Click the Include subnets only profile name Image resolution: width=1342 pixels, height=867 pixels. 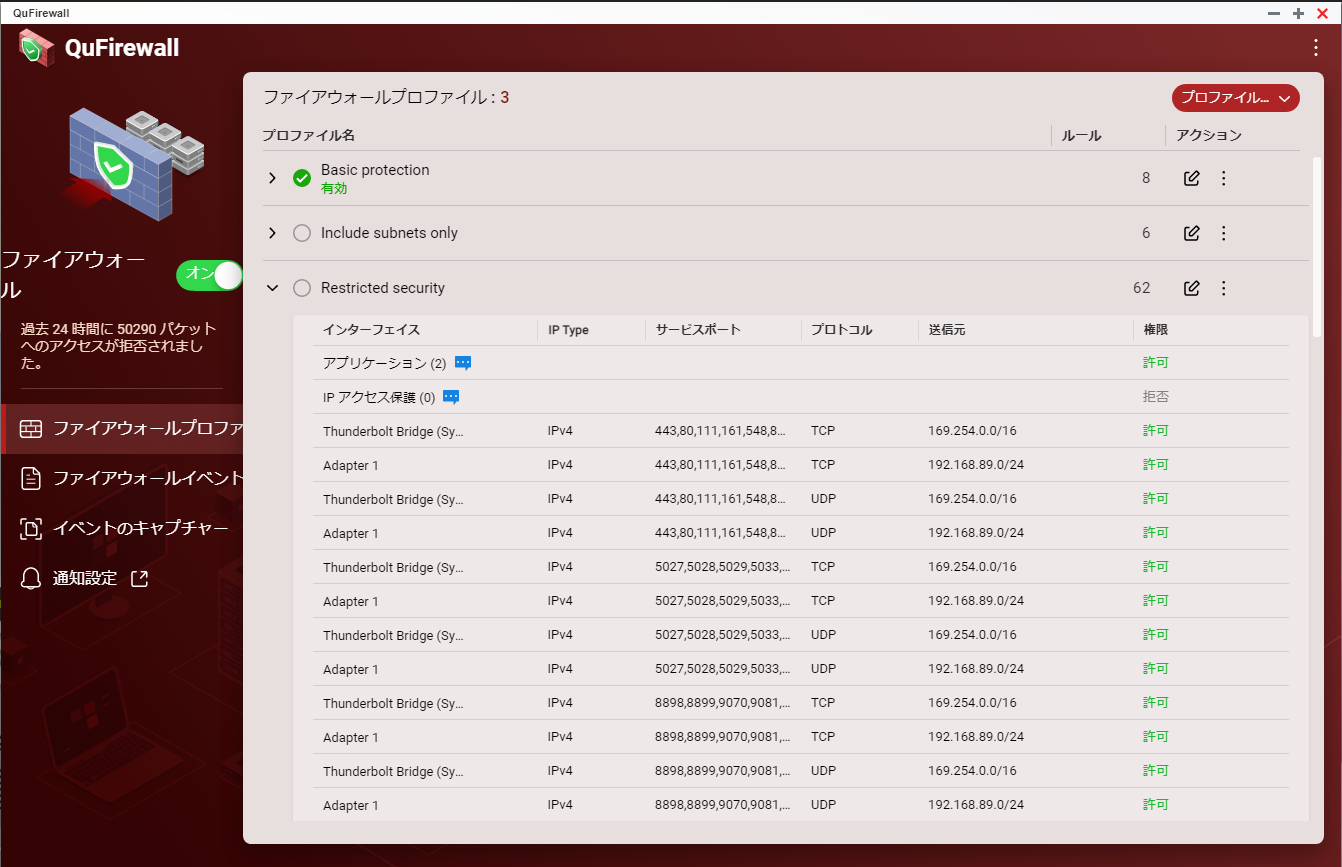[389, 233]
